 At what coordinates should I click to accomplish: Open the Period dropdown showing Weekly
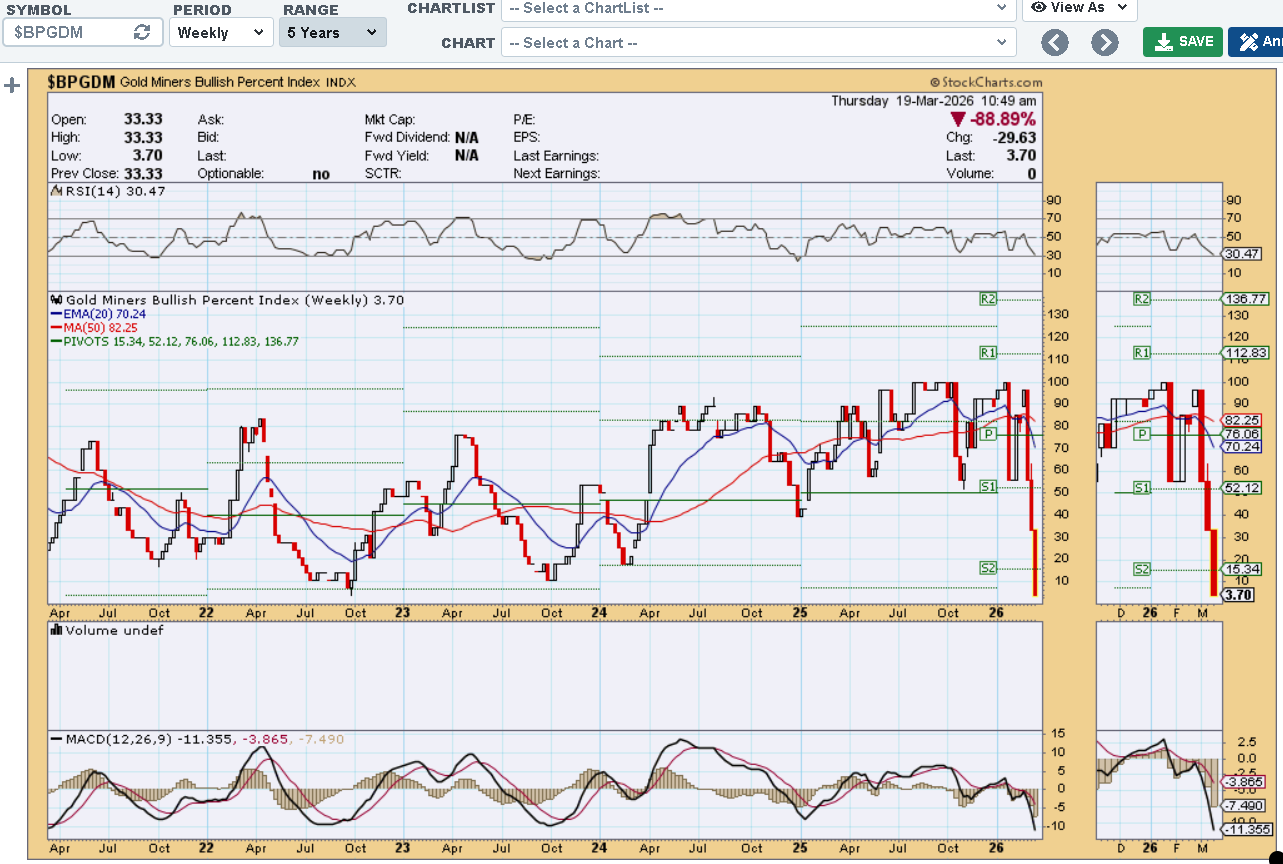221,32
